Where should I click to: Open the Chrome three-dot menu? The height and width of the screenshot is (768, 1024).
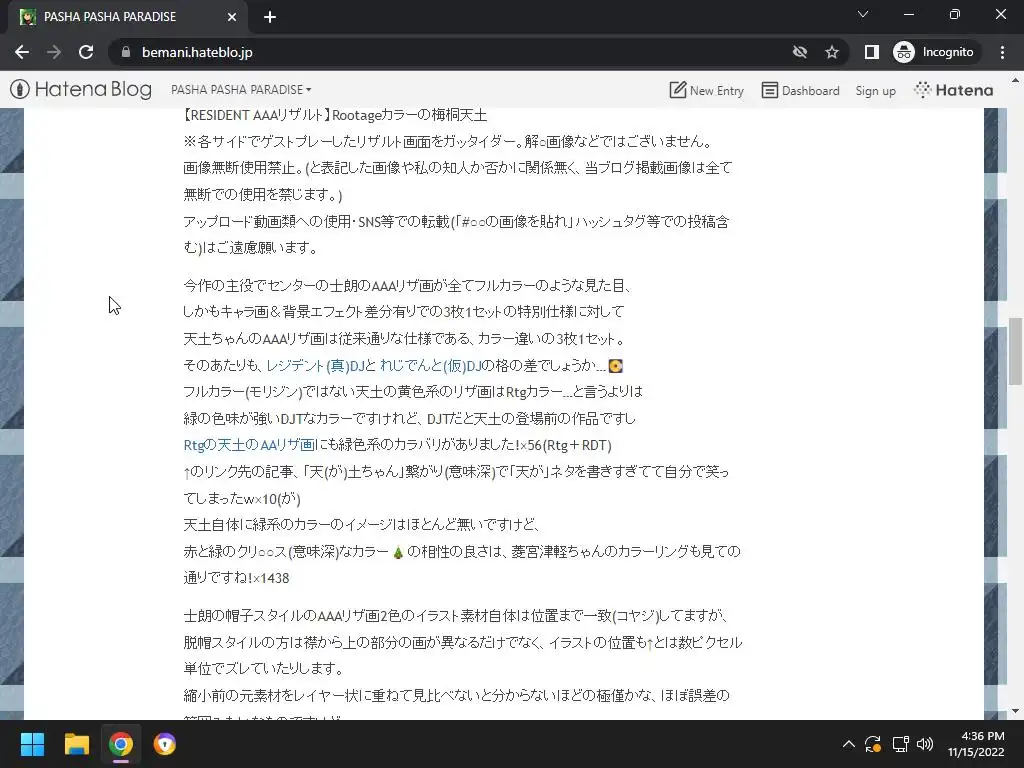(x=1002, y=52)
